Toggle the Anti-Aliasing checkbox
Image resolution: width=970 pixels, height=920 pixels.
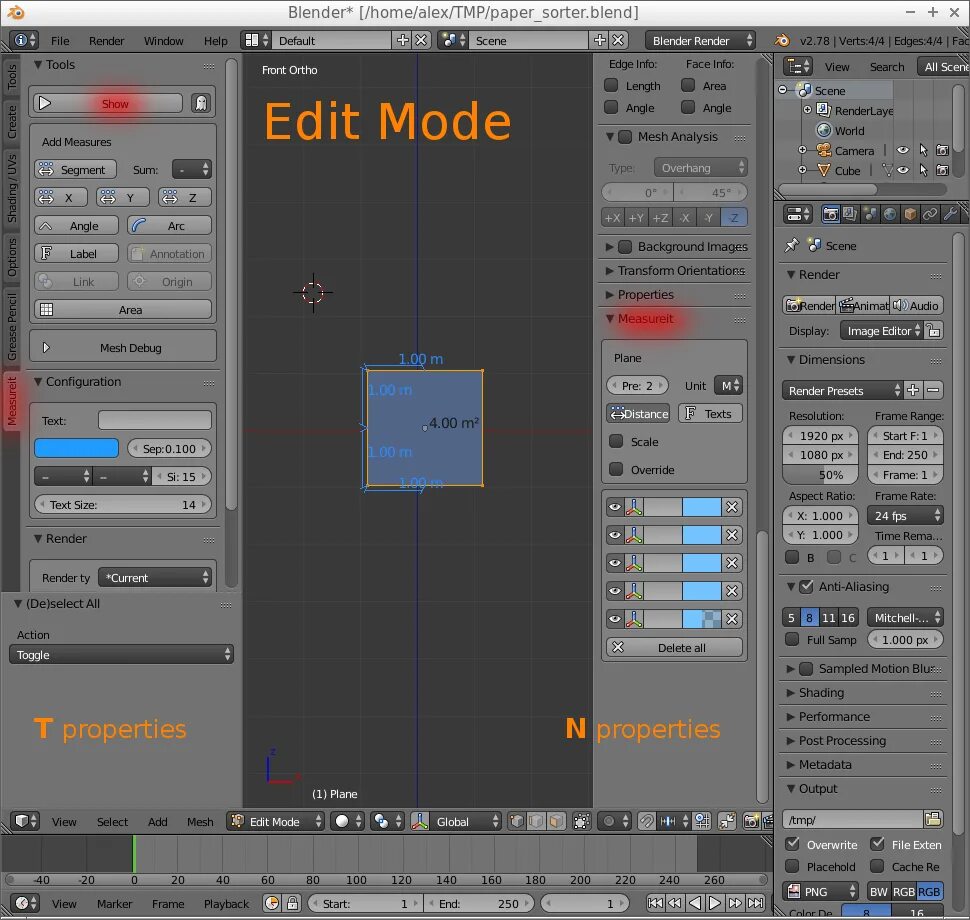806,587
